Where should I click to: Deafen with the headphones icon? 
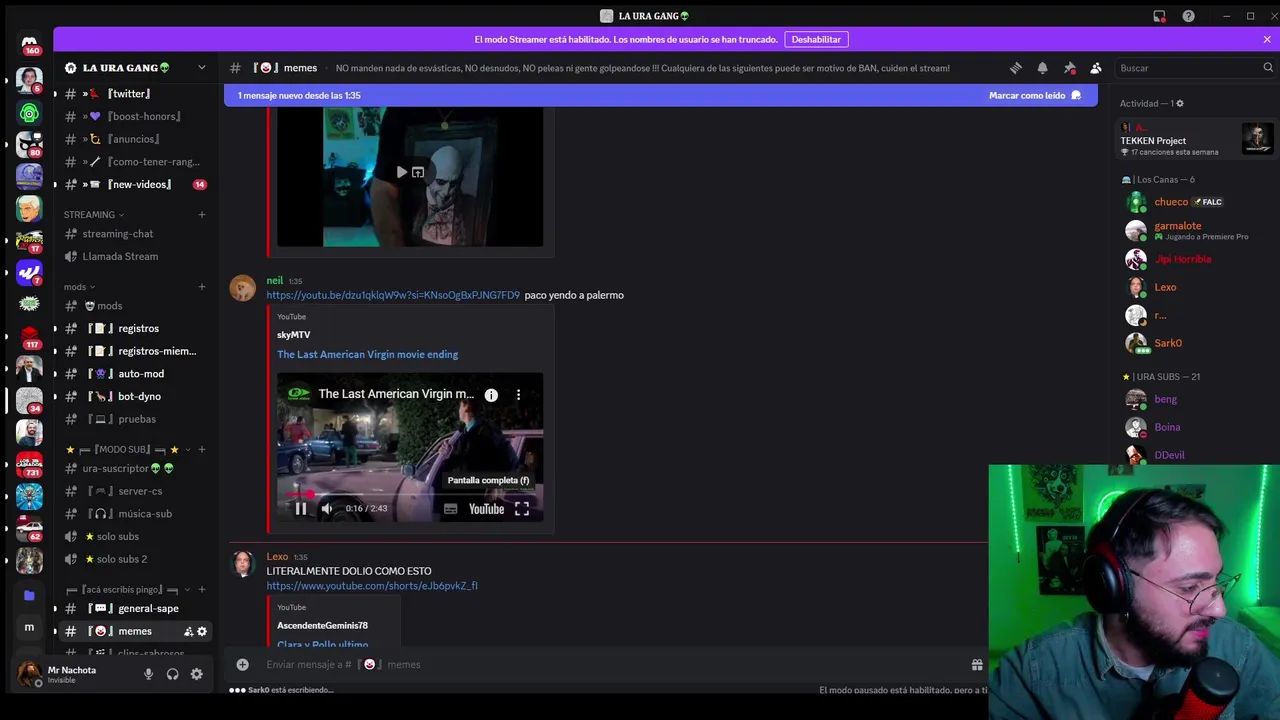click(172, 674)
